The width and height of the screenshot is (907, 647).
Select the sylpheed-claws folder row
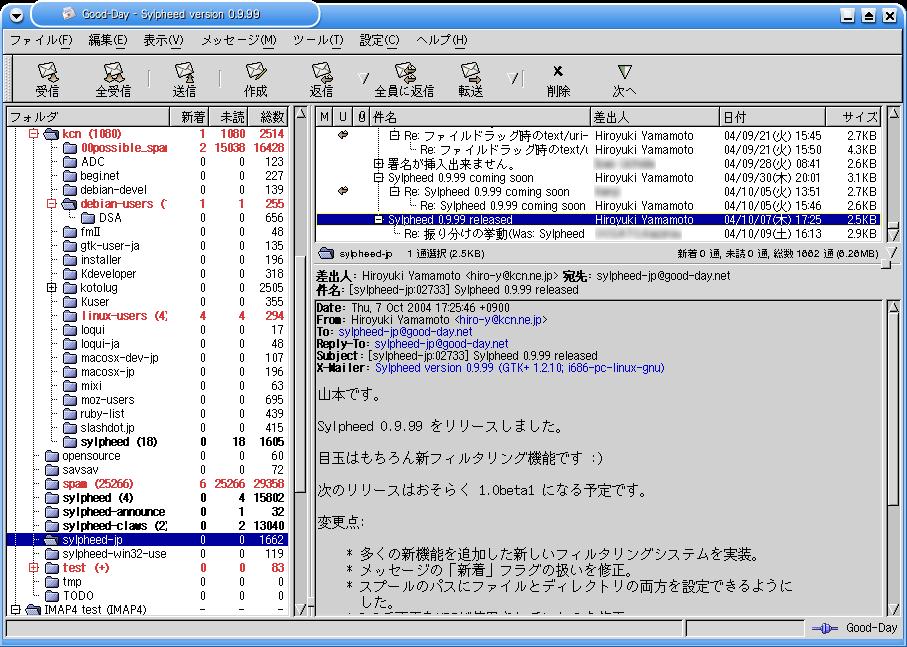tap(148, 526)
